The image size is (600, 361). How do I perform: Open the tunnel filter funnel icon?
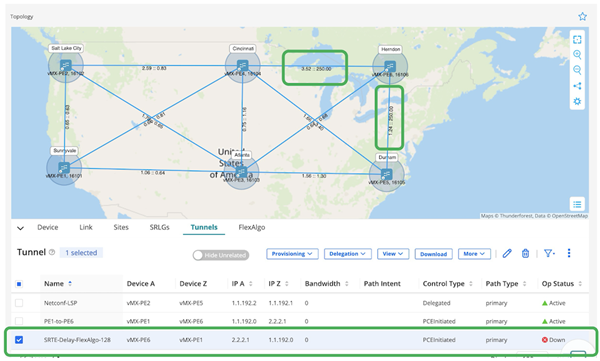pyautogui.click(x=549, y=253)
